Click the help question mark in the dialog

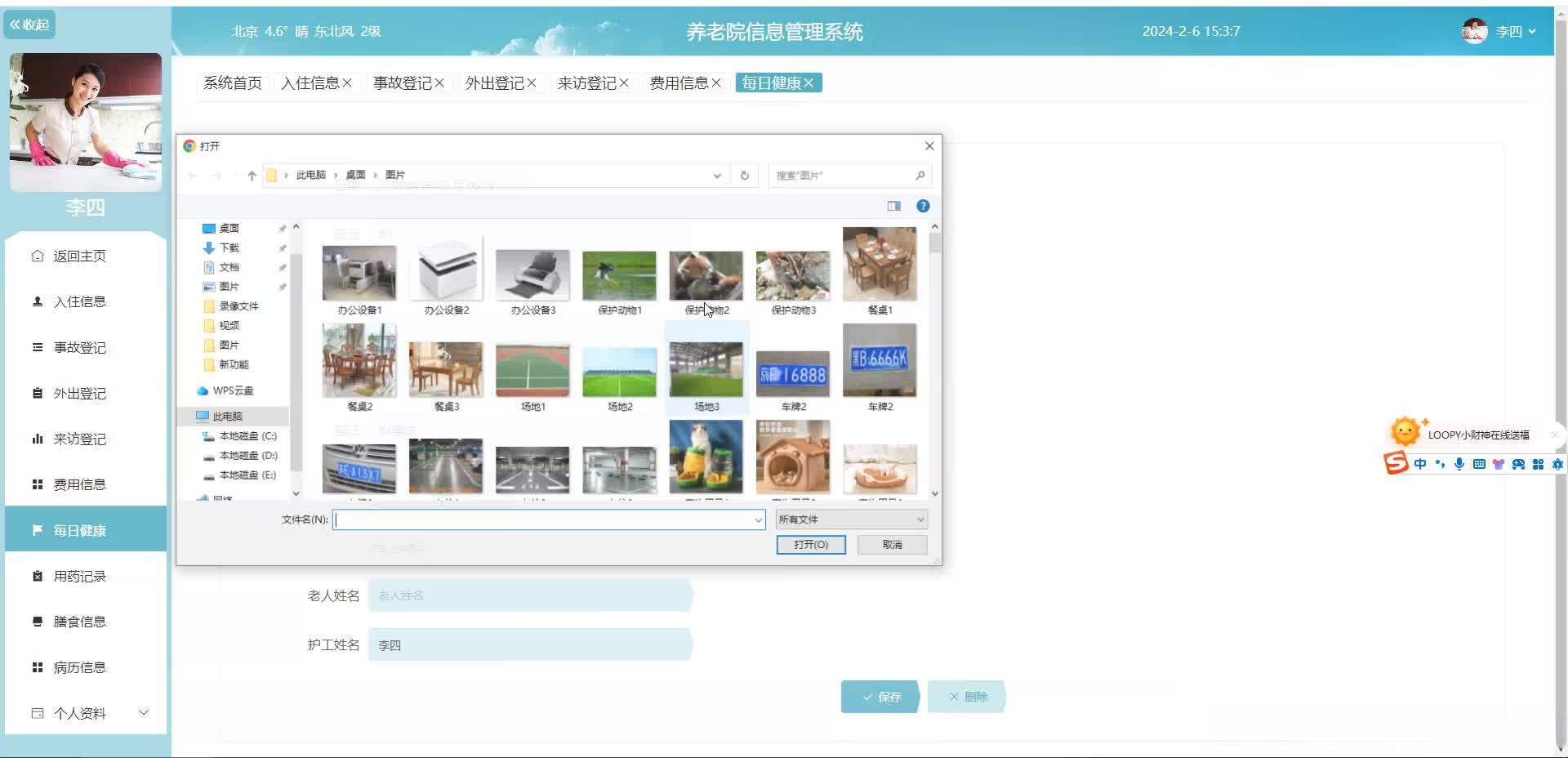coord(923,206)
